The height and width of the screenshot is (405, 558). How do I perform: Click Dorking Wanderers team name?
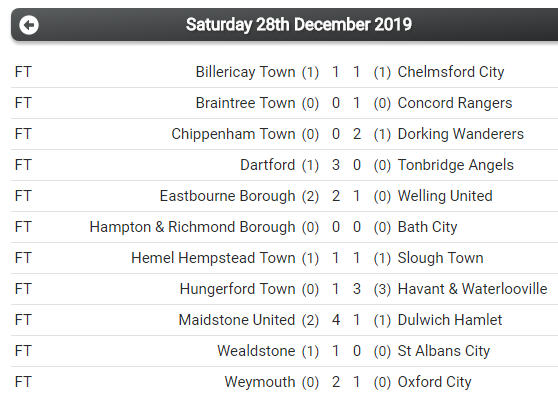(460, 134)
